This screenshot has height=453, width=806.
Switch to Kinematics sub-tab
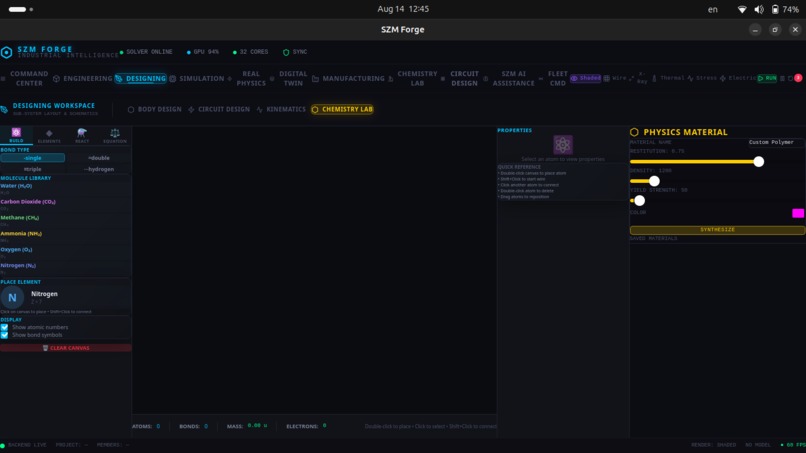[x=281, y=109]
